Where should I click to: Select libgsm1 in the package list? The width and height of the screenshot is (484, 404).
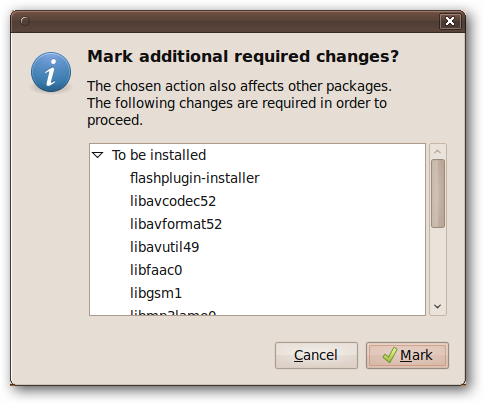[x=156, y=293]
